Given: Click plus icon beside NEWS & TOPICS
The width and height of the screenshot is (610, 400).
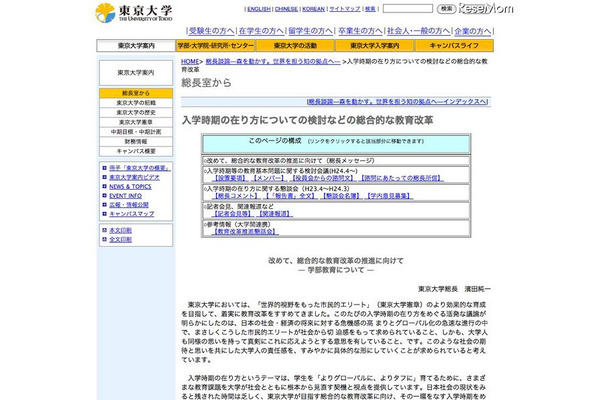Looking at the screenshot, I should pos(104,186).
